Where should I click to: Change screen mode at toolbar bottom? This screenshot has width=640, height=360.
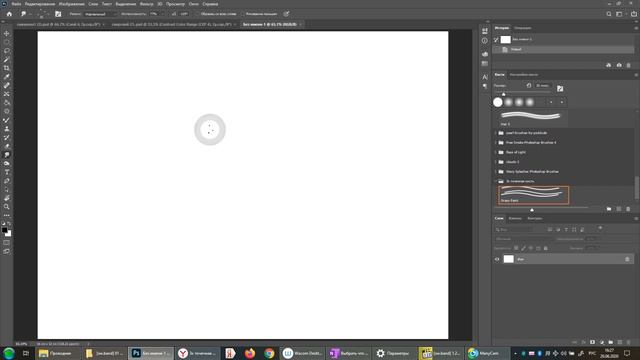click(7, 252)
